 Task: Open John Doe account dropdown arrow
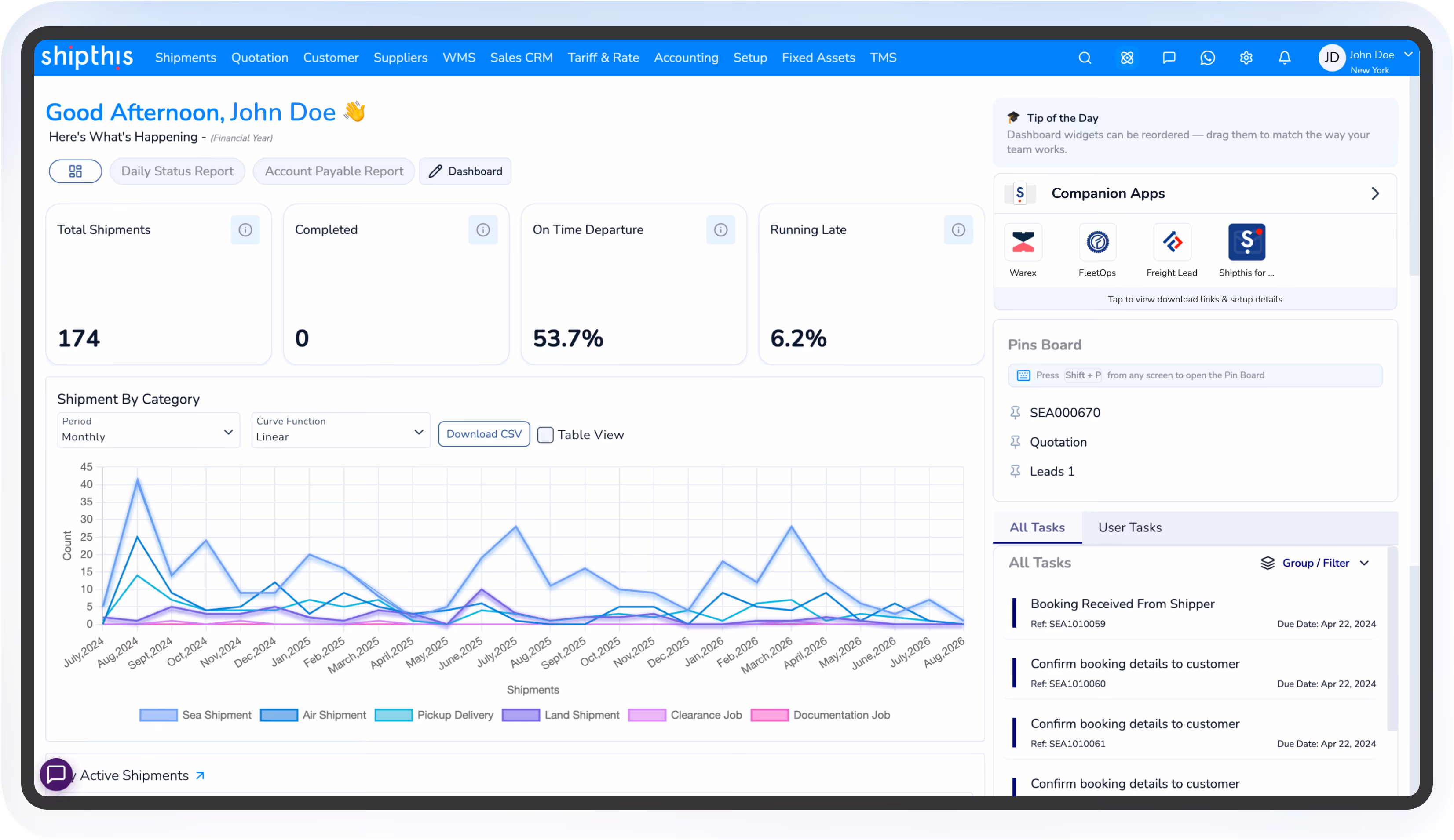(1408, 54)
